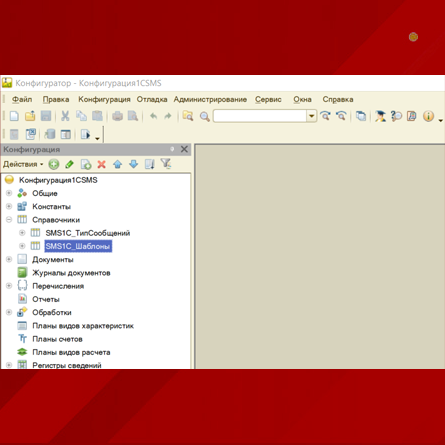Move the item up with the blue arrow

[118, 164]
